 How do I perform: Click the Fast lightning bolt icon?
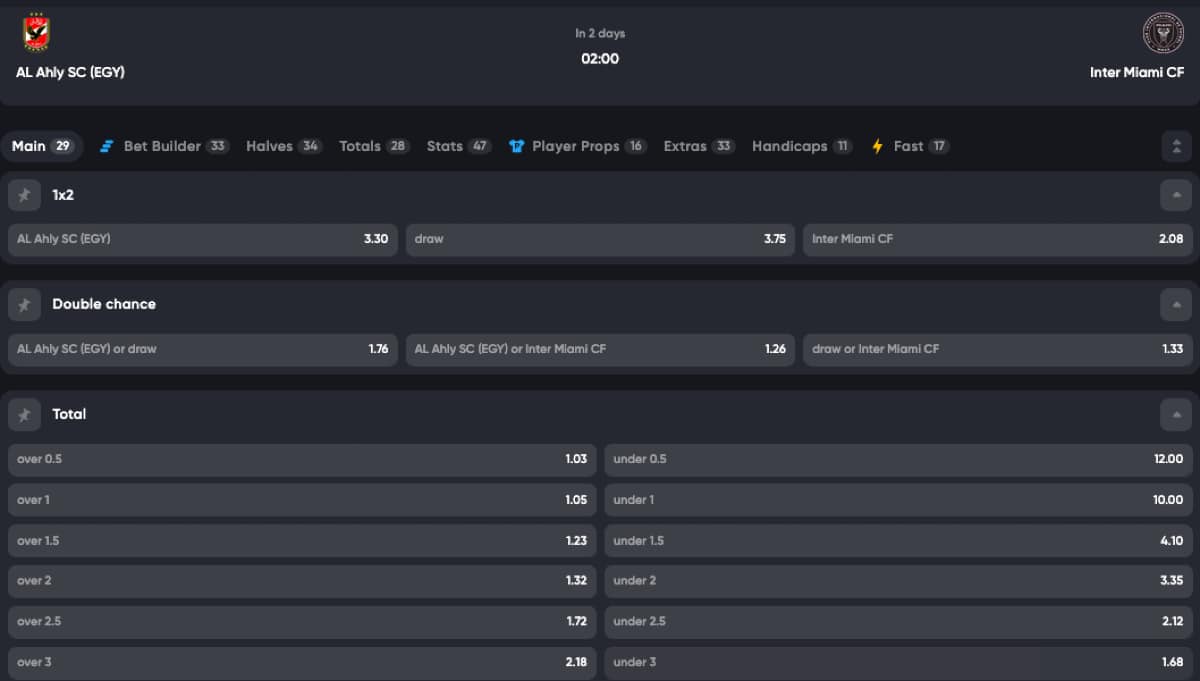[878, 146]
